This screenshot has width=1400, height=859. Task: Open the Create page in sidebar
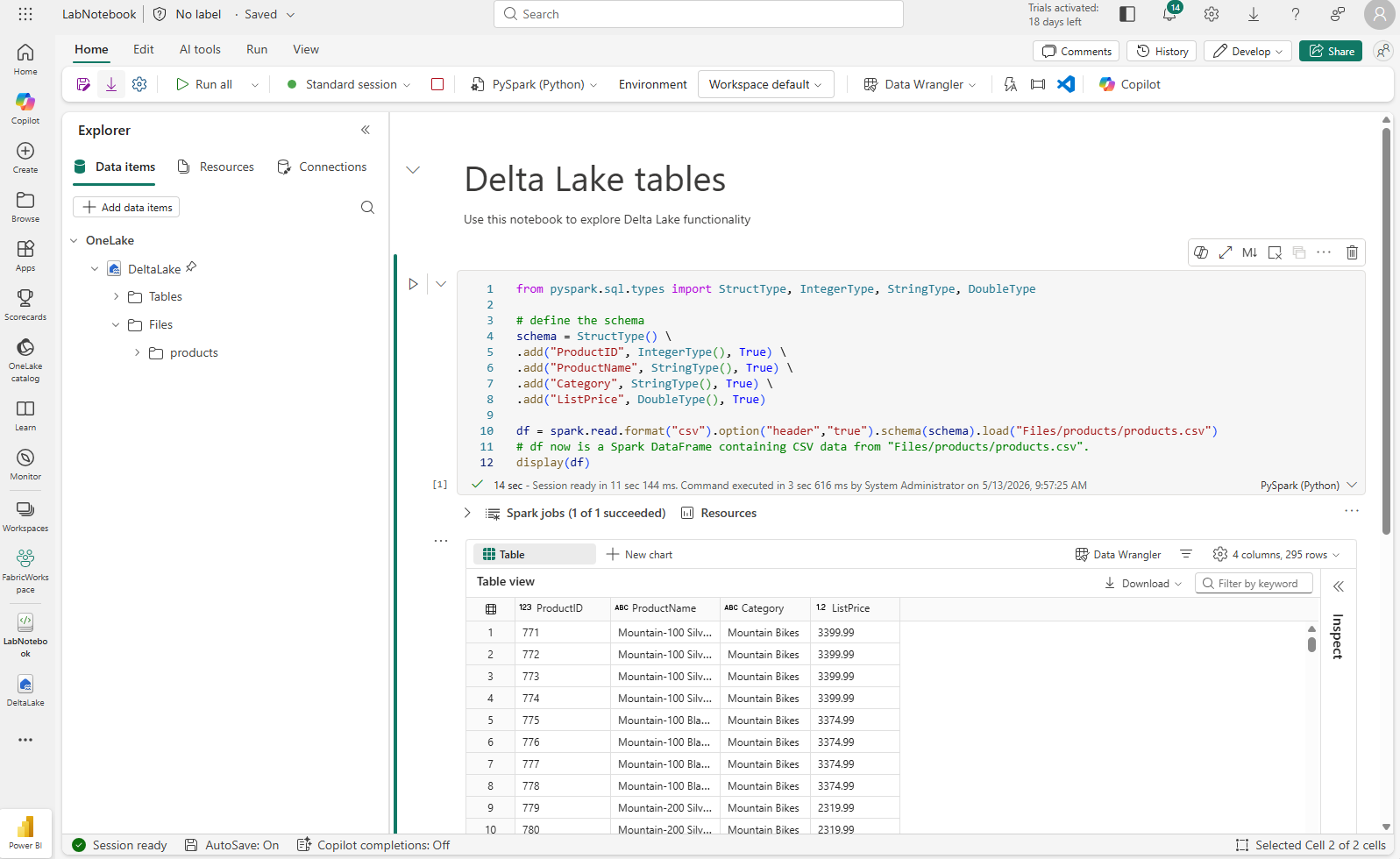pyautogui.click(x=25, y=158)
